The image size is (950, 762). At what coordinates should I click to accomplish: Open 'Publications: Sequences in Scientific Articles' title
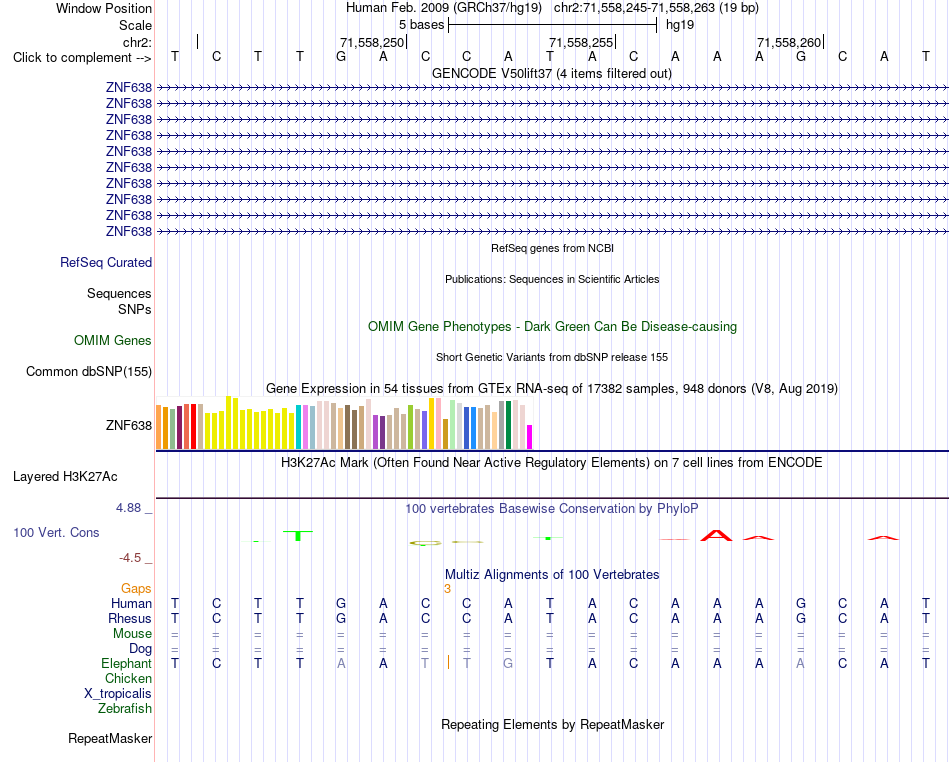coord(552,279)
